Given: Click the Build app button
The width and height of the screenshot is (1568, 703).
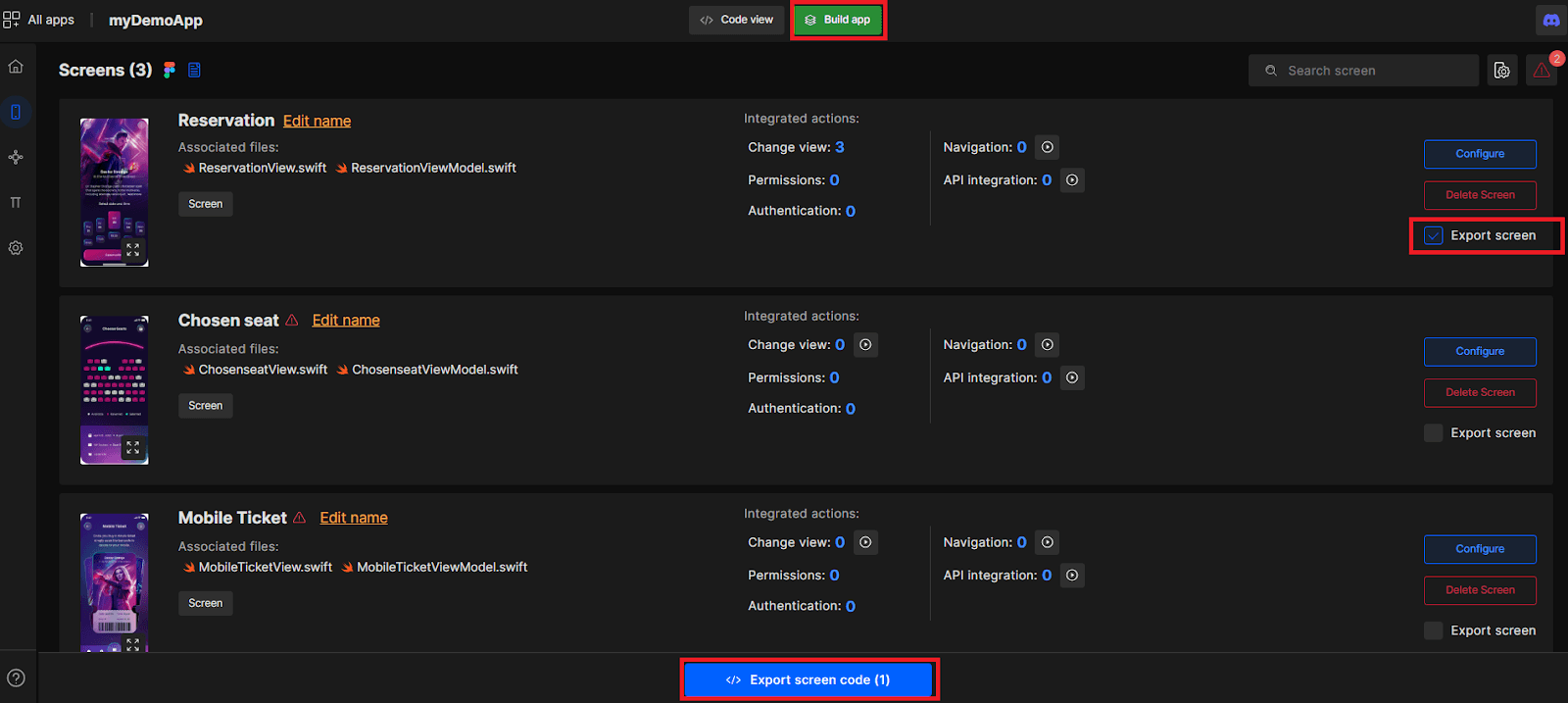Looking at the screenshot, I should click(838, 20).
